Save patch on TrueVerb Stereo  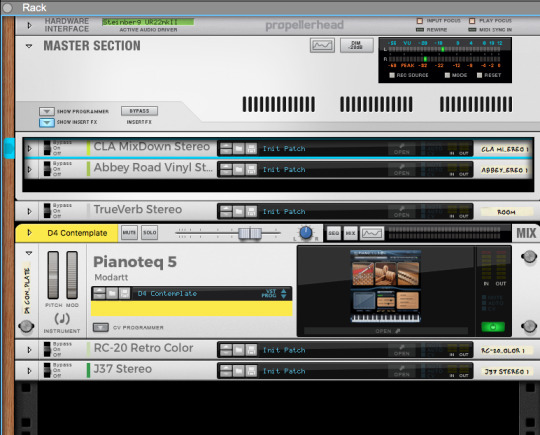[251, 211]
